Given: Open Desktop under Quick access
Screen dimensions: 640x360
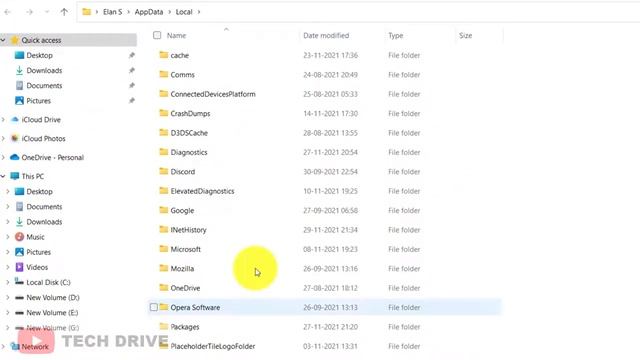Looking at the screenshot, I should pos(39,55).
